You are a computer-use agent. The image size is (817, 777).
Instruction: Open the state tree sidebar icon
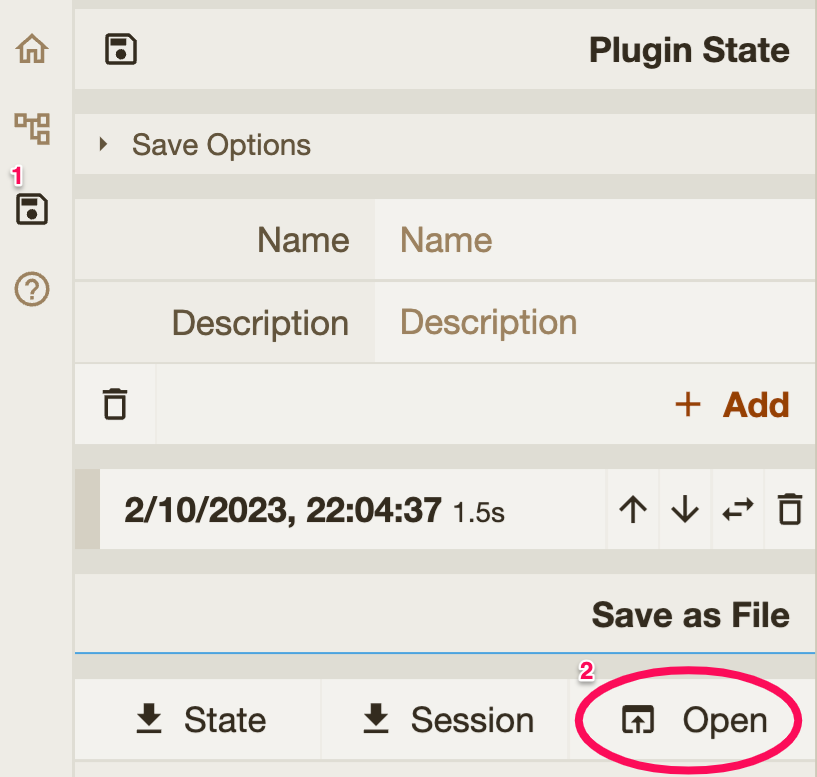pyautogui.click(x=32, y=128)
